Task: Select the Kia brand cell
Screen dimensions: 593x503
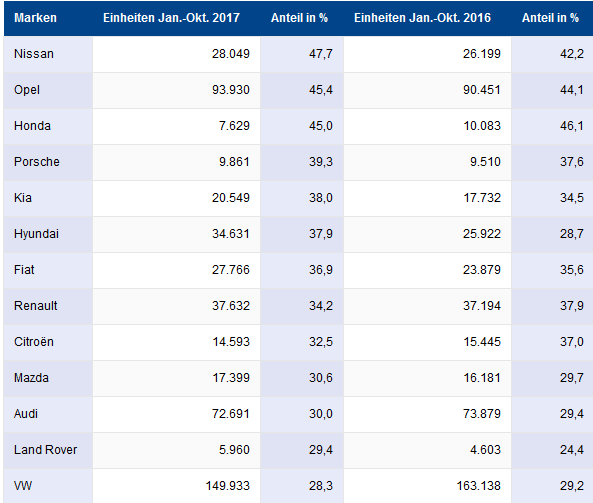Action: tap(48, 198)
